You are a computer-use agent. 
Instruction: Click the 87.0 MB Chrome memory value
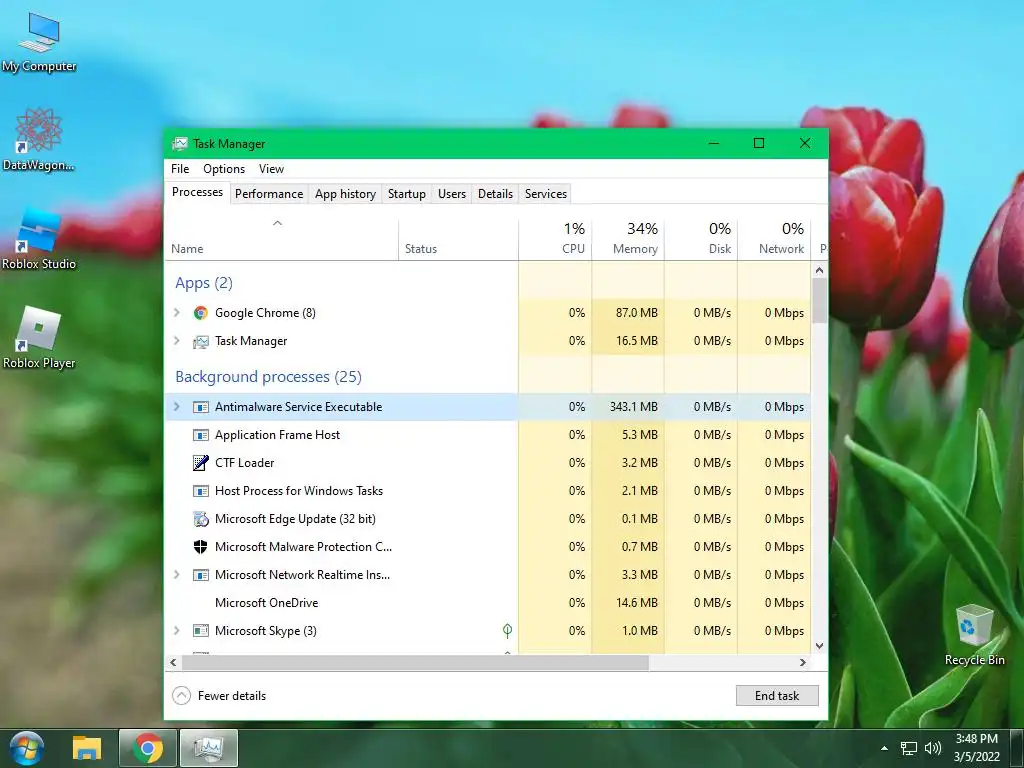pos(637,313)
